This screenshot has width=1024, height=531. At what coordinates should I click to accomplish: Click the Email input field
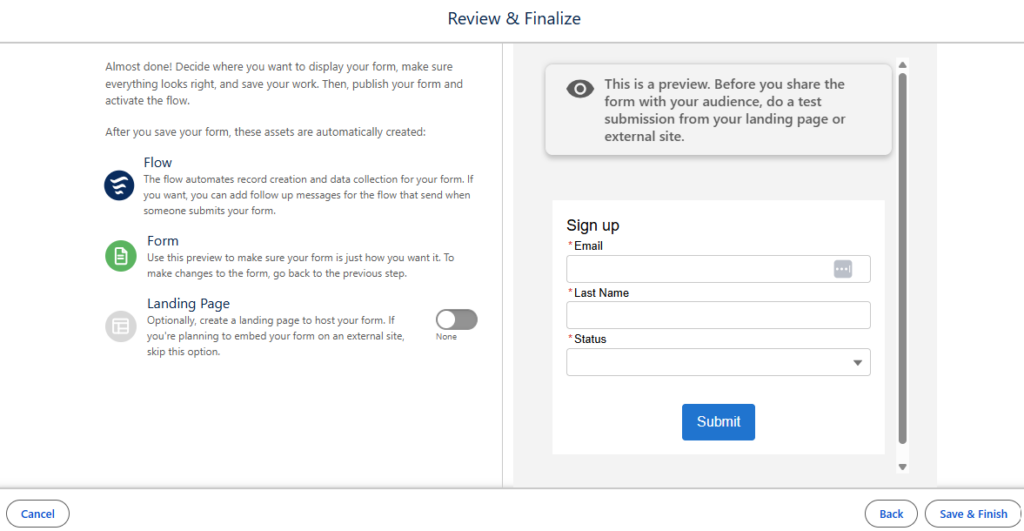(718, 269)
